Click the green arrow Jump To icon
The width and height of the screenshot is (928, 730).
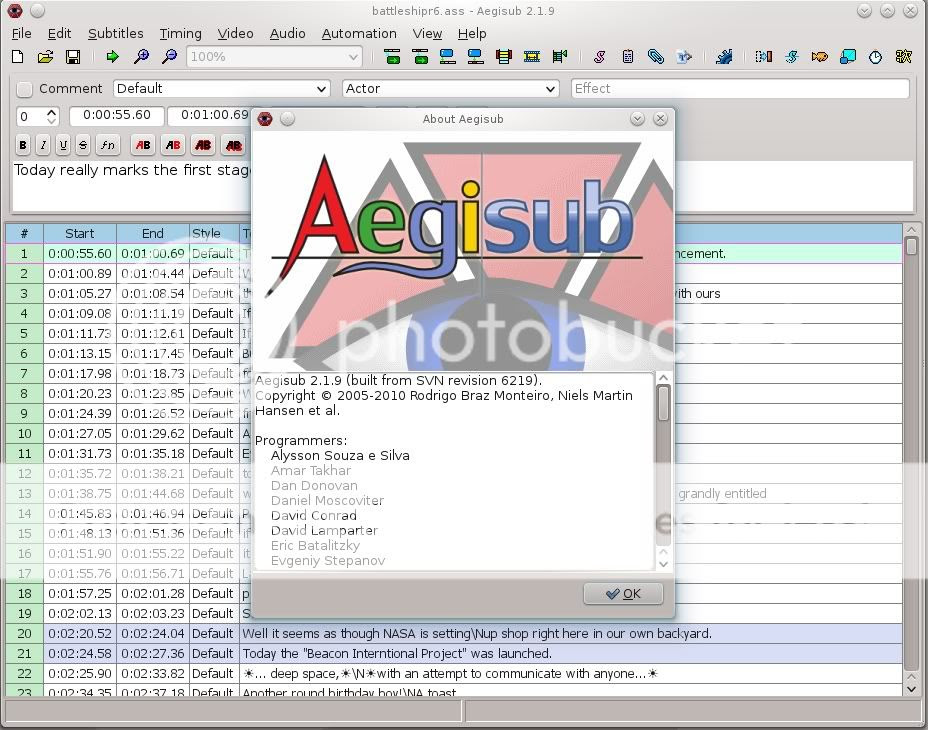[112, 57]
